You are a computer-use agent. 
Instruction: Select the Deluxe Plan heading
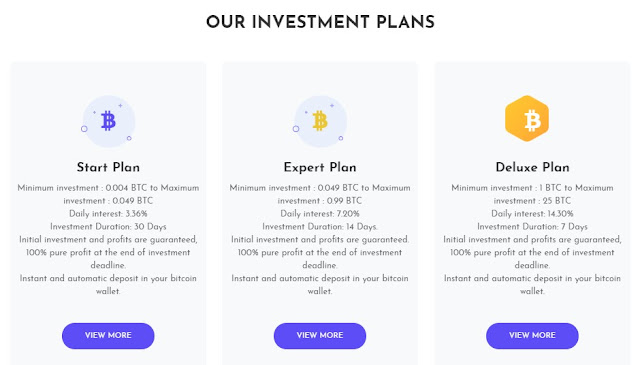pyautogui.click(x=532, y=167)
